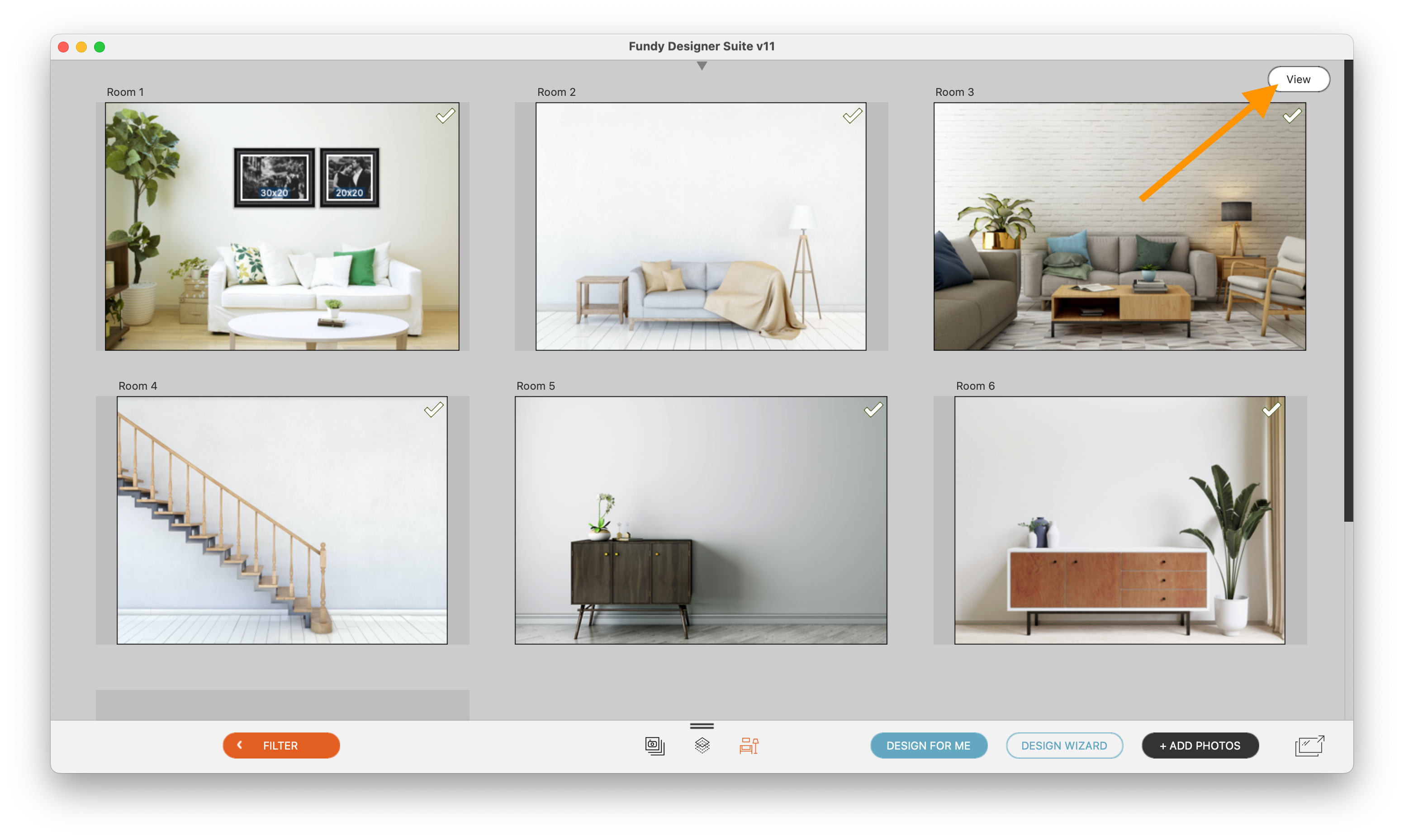
Task: Click the pop-out window icon
Action: point(1309,746)
